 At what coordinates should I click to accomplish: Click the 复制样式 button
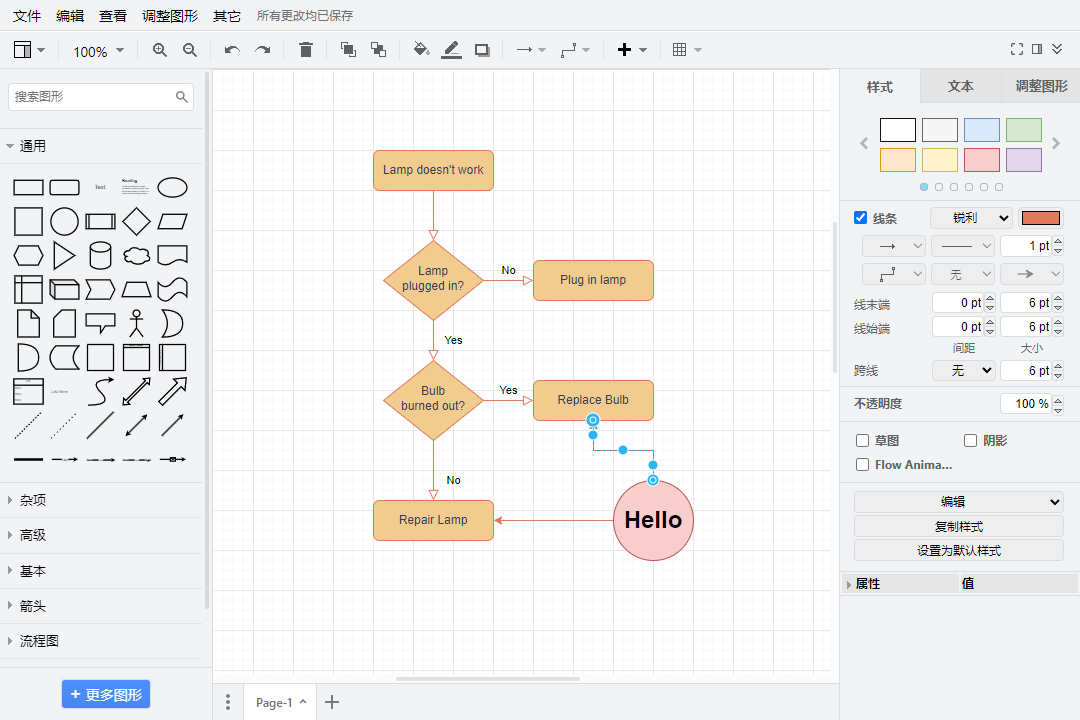click(958, 526)
